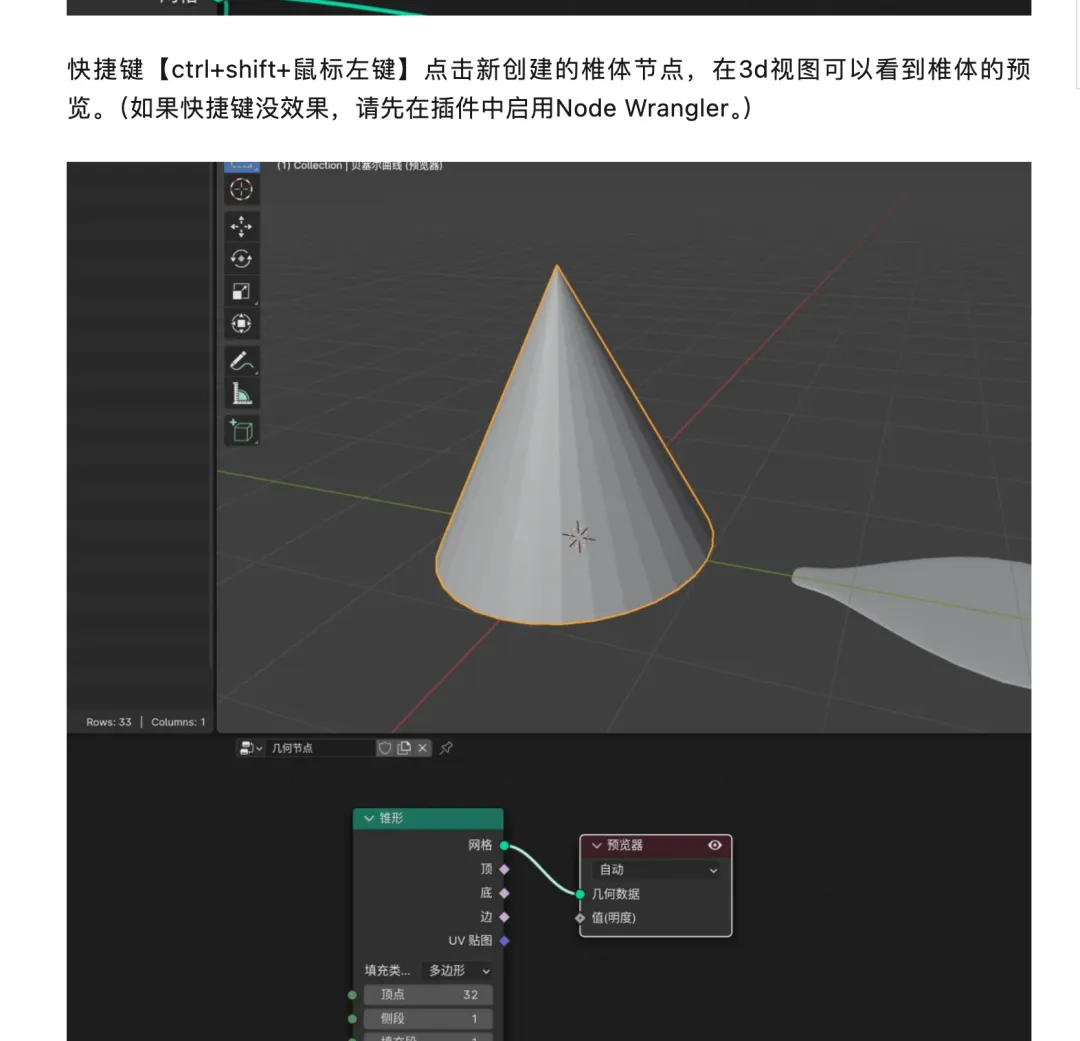1080x1041 pixels.
Task: Open the node tree browse dropdown
Action: coord(250,748)
